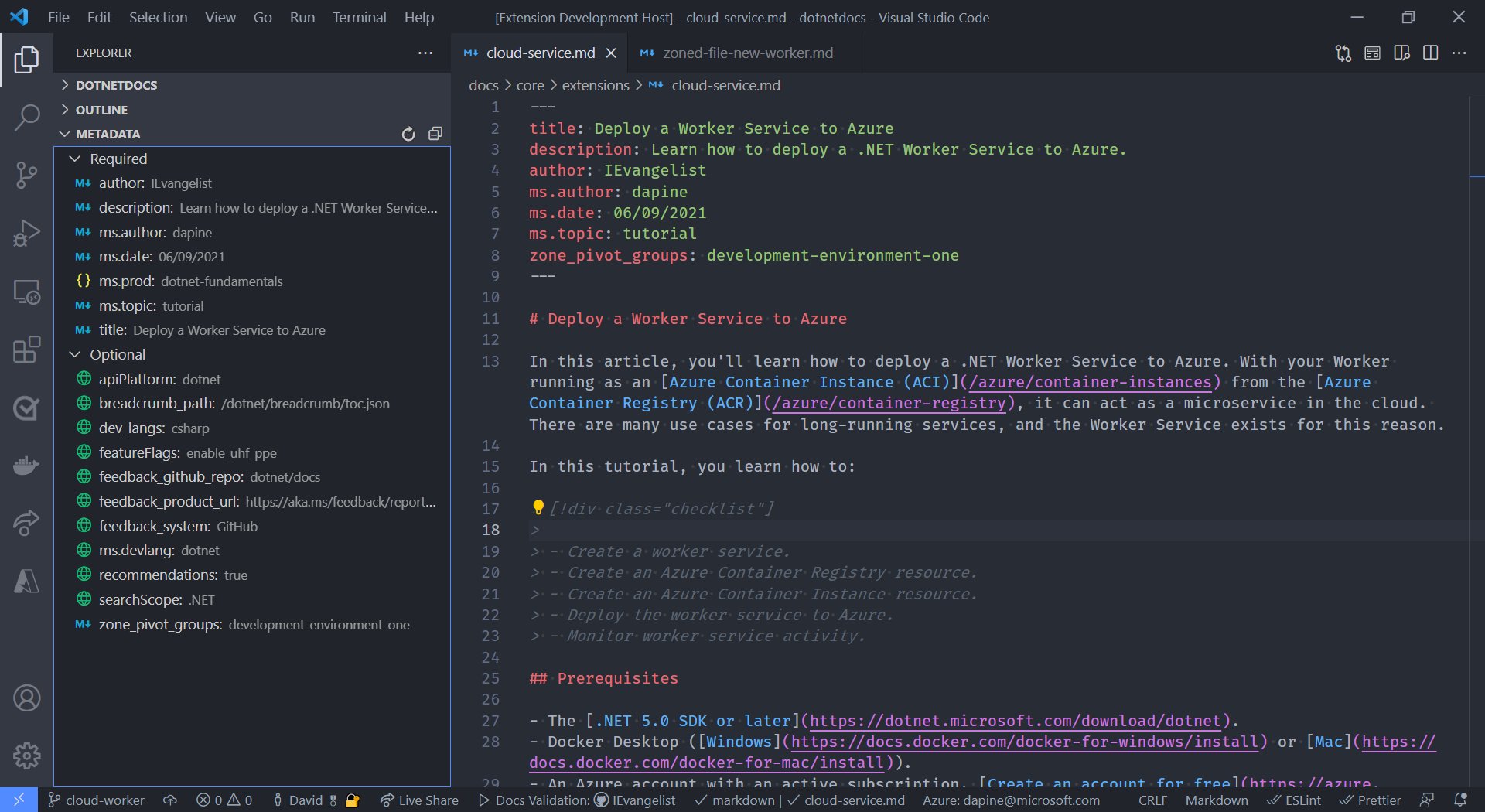
Task: Select the breadcrumb_path metadata item
Action: [x=252, y=404]
